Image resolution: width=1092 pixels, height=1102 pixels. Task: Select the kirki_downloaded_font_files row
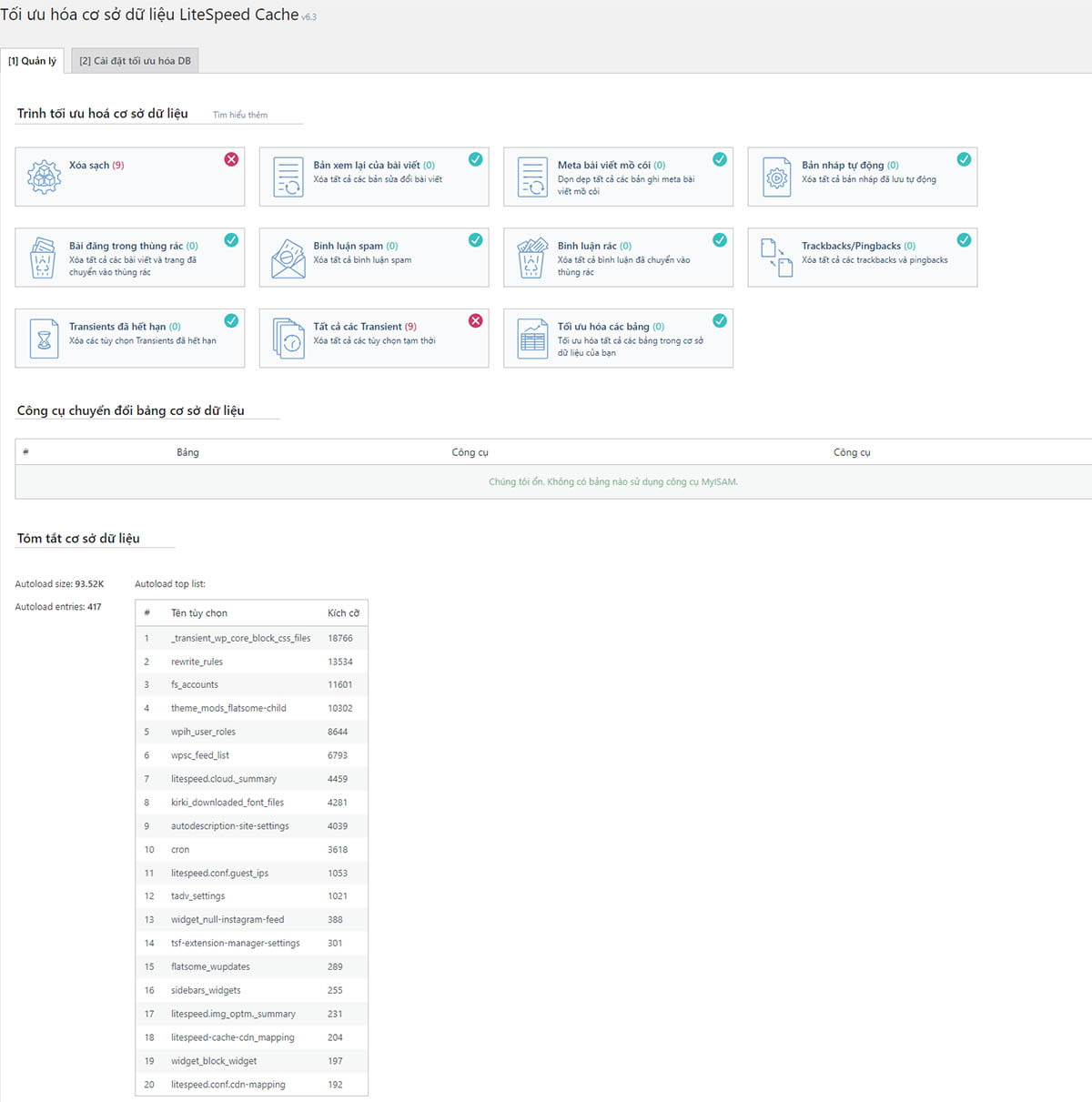[252, 803]
